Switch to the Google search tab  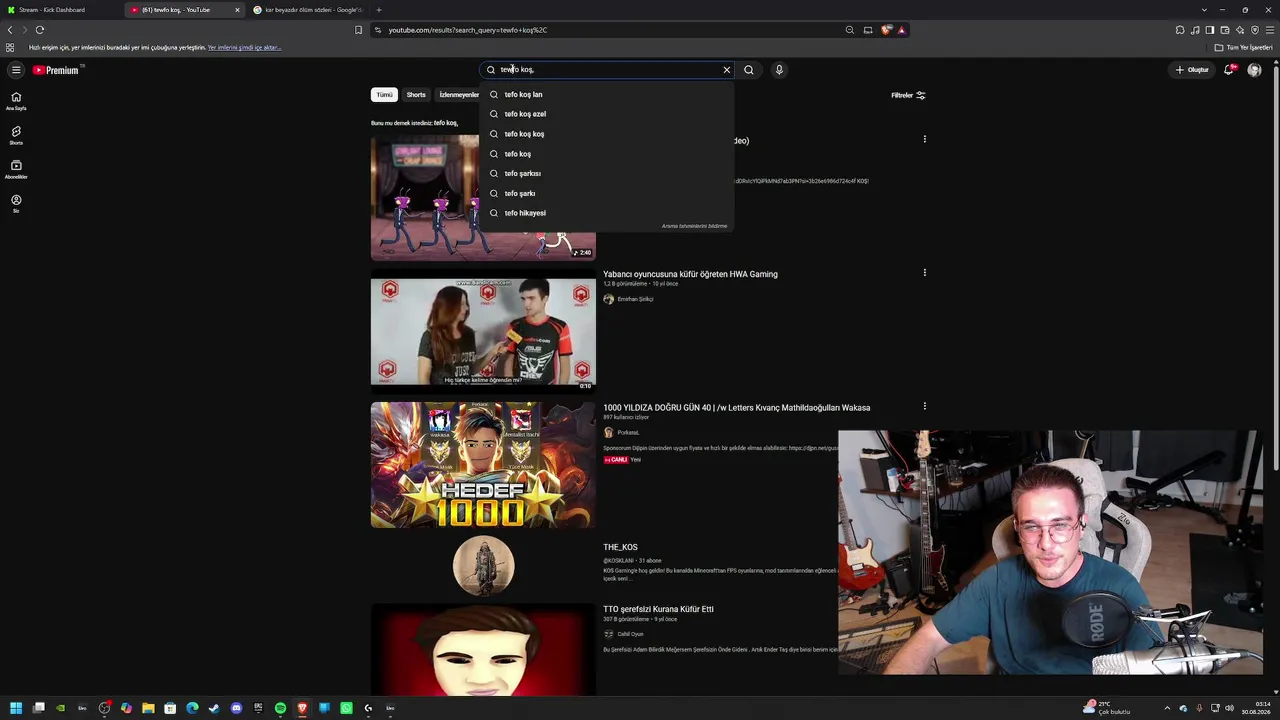click(306, 10)
